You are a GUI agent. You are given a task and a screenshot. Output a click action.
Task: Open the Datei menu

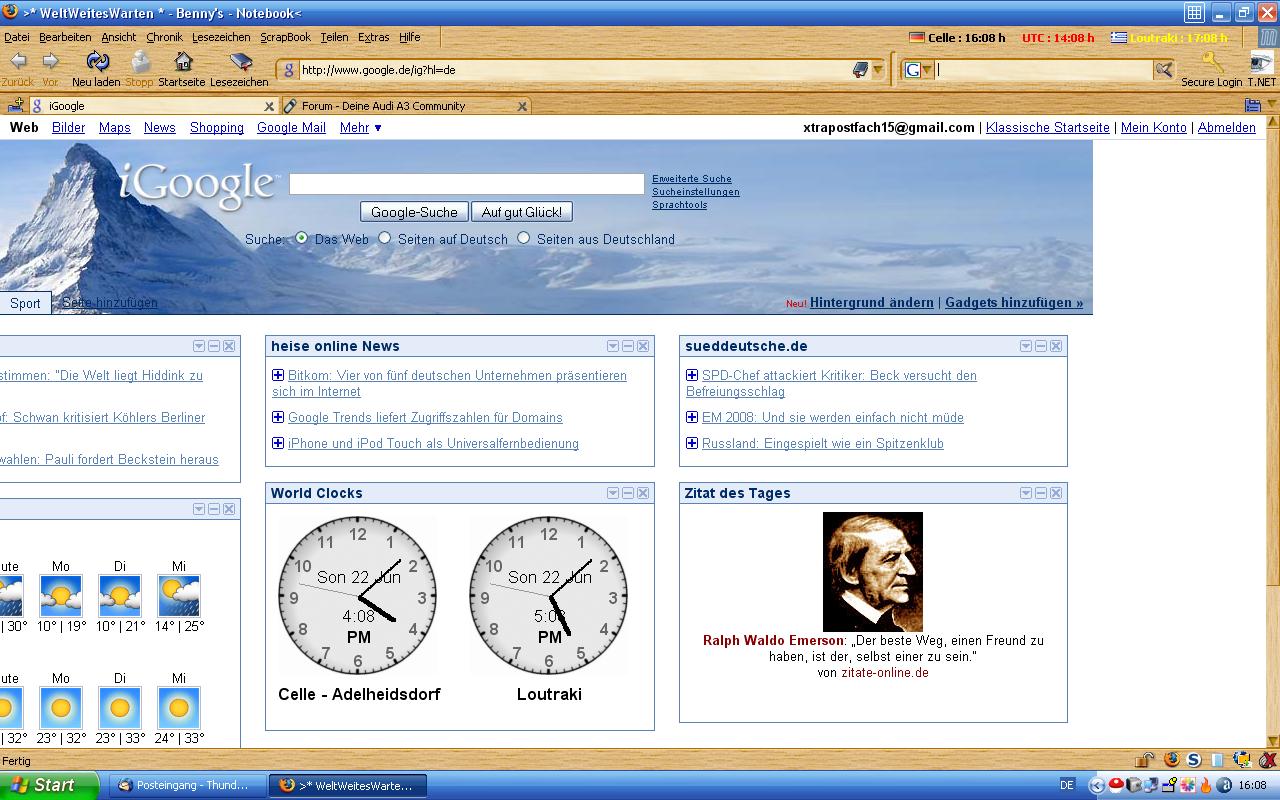(x=17, y=37)
